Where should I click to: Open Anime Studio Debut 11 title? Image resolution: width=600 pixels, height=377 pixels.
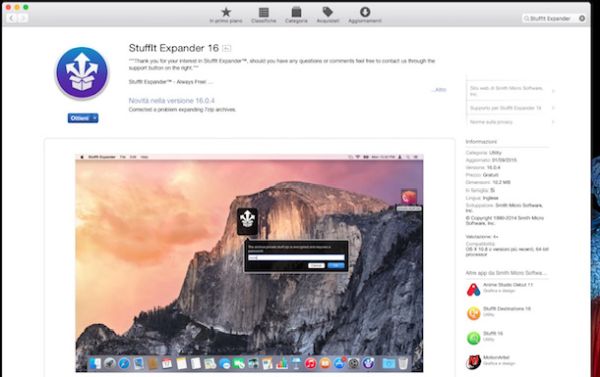click(x=508, y=285)
